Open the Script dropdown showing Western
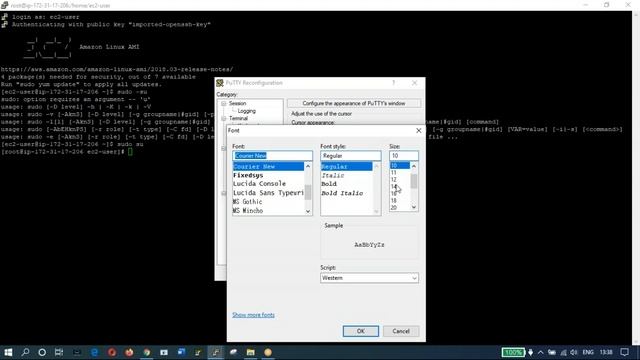Image resolution: width=640 pixels, height=360 pixels. coord(369,278)
